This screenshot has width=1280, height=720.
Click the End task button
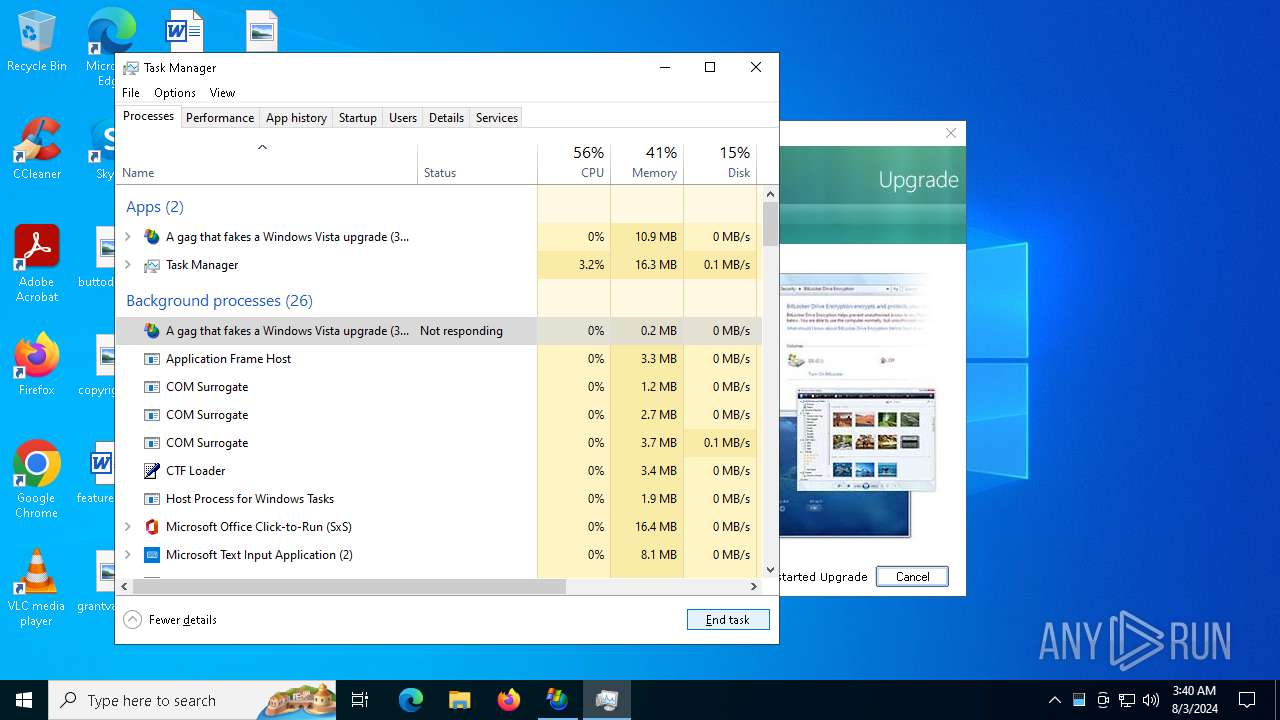(728, 620)
